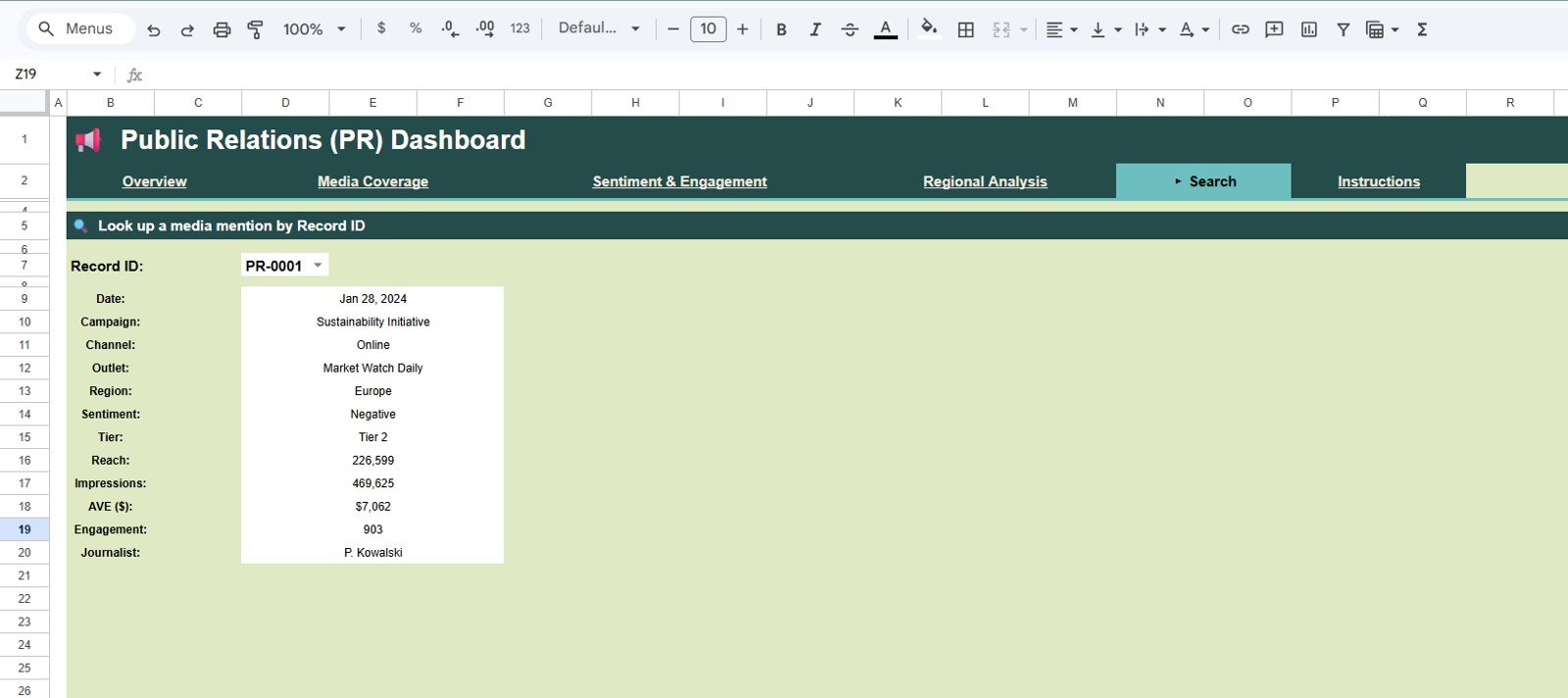
Task: Select the Paint format tool
Action: pyautogui.click(x=255, y=29)
